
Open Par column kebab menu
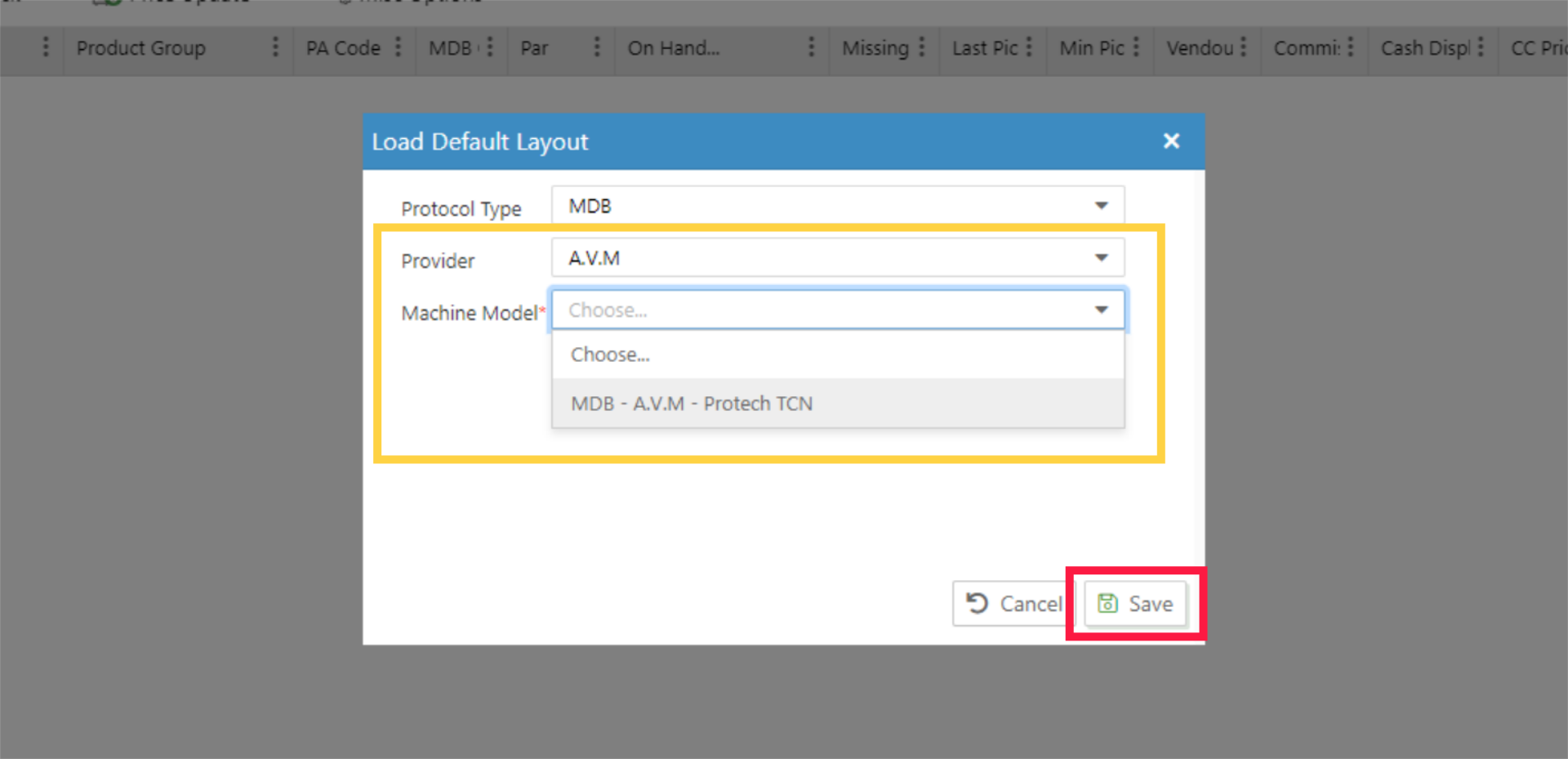pyautogui.click(x=597, y=47)
